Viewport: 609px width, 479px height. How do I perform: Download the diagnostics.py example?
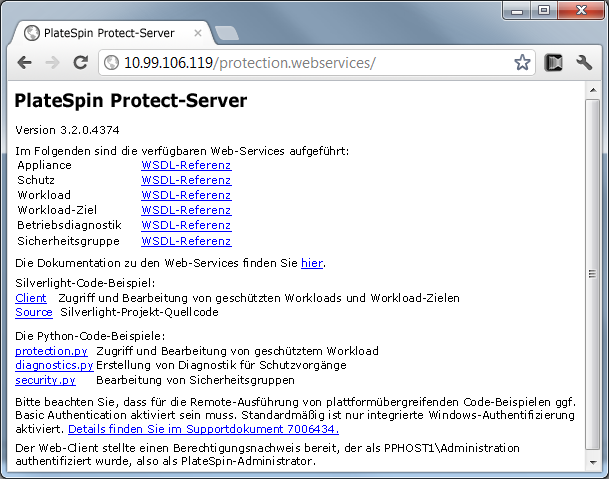pyautogui.click(x=54, y=365)
